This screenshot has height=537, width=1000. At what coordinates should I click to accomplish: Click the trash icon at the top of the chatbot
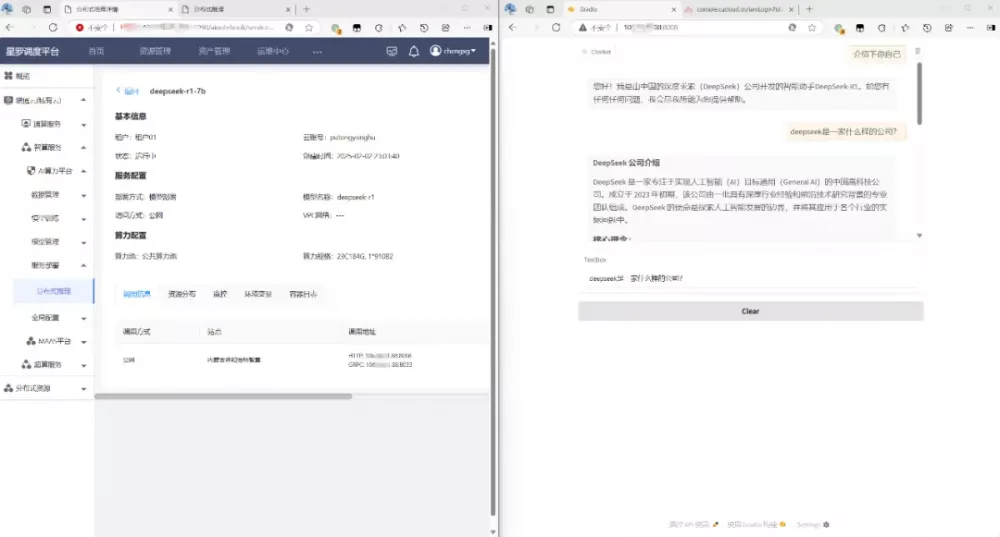coord(918,51)
